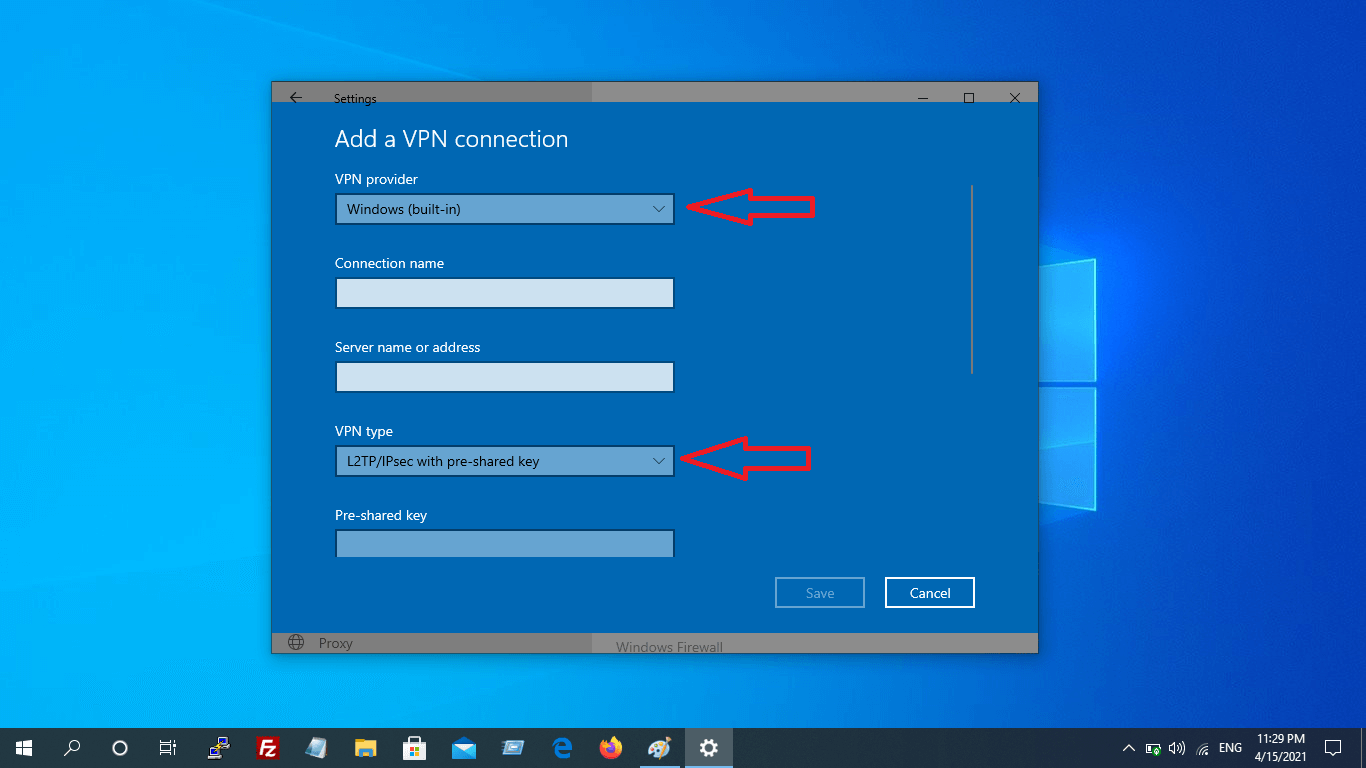Click the dialog's vertical scrollbar
1366x768 pixels.
pos(971,280)
